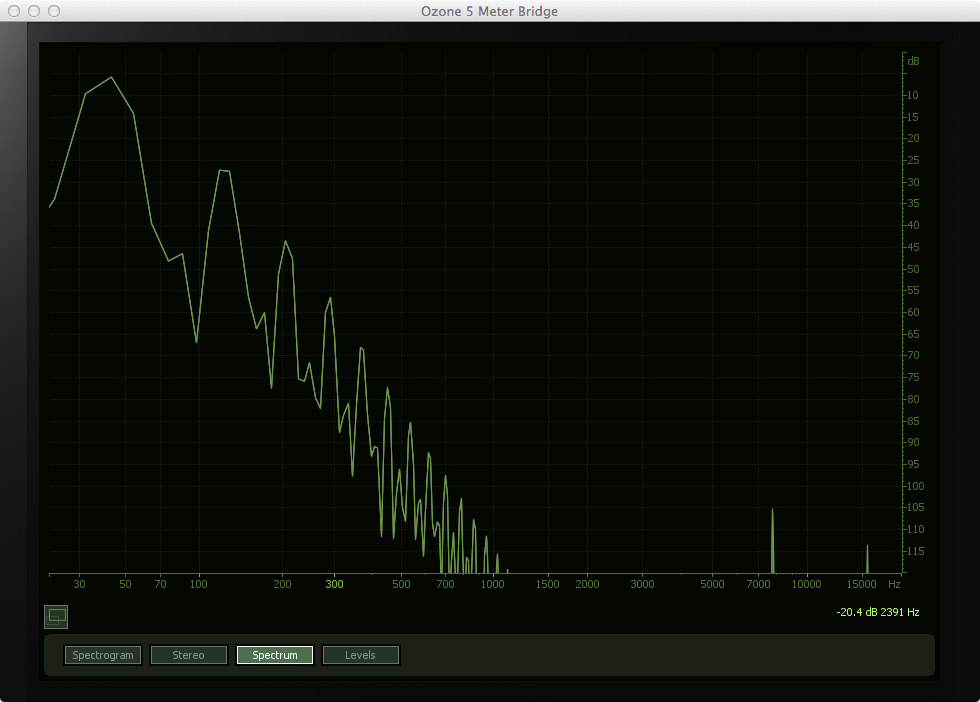This screenshot has width=980, height=702.
Task: Click the spectrum spike near 15000 Hz
Action: click(x=867, y=559)
